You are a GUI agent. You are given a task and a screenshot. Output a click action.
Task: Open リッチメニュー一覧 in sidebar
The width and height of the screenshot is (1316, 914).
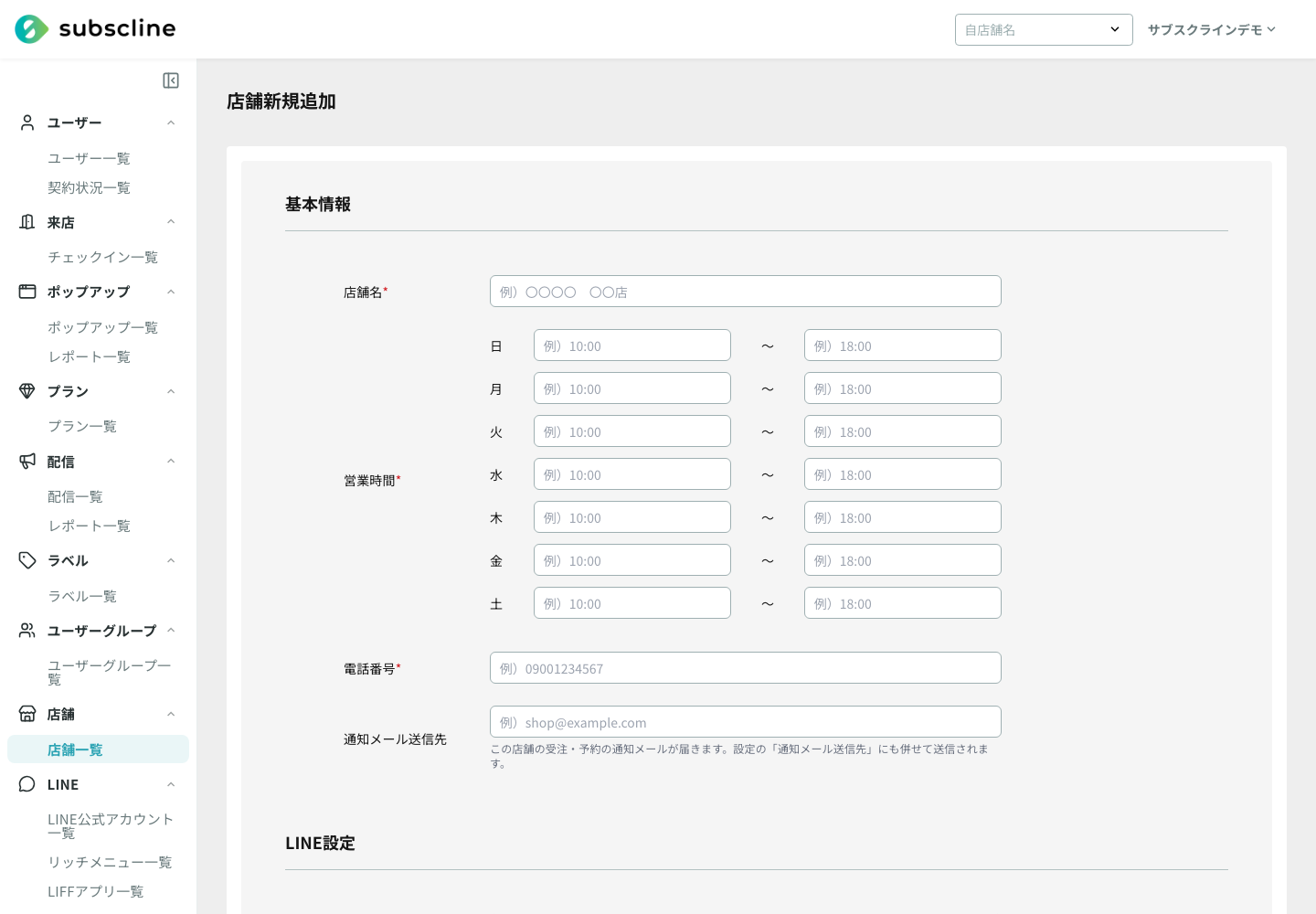tap(110, 862)
